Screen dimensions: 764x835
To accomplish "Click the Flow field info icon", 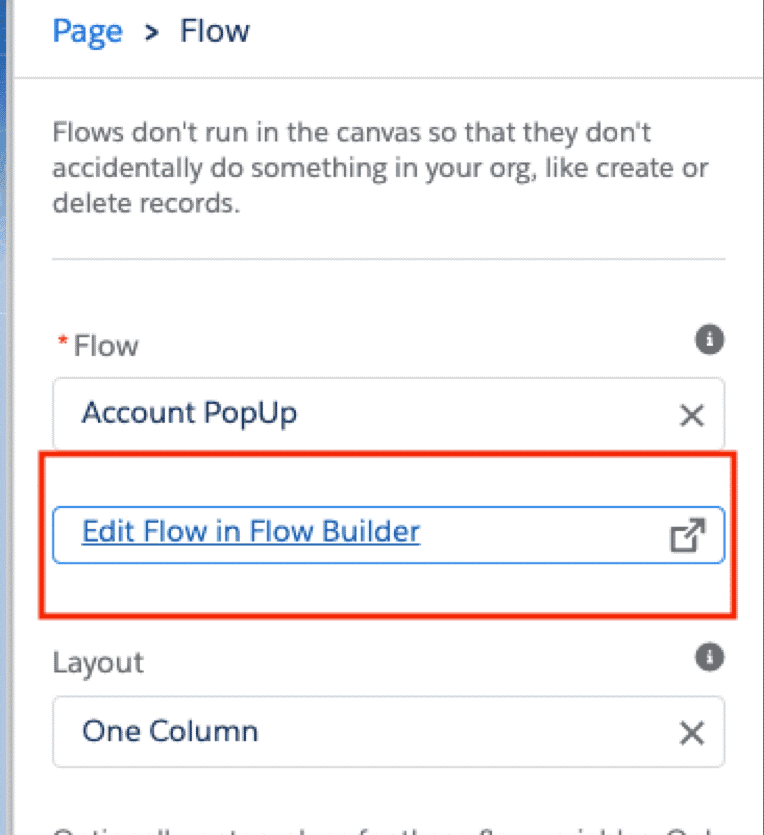I will click(709, 341).
